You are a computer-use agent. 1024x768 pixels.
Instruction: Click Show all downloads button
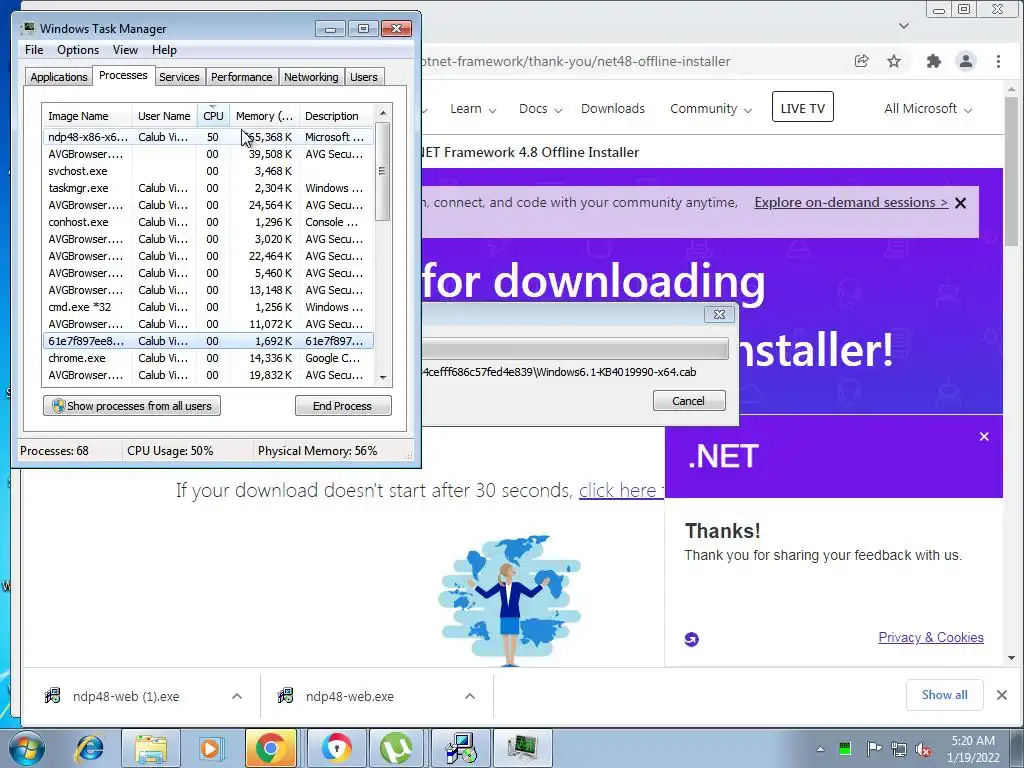pos(944,695)
